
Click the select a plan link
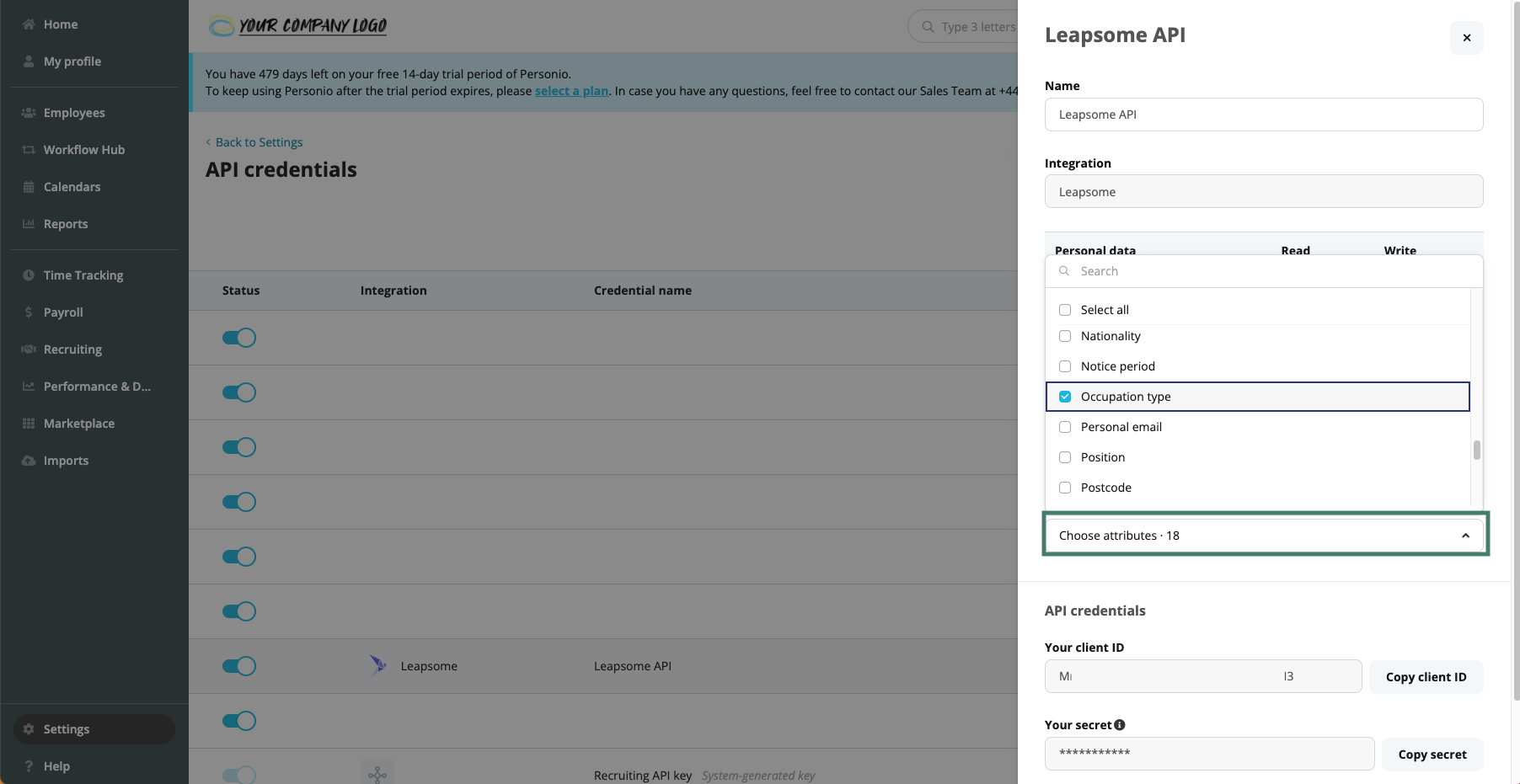[x=571, y=91]
